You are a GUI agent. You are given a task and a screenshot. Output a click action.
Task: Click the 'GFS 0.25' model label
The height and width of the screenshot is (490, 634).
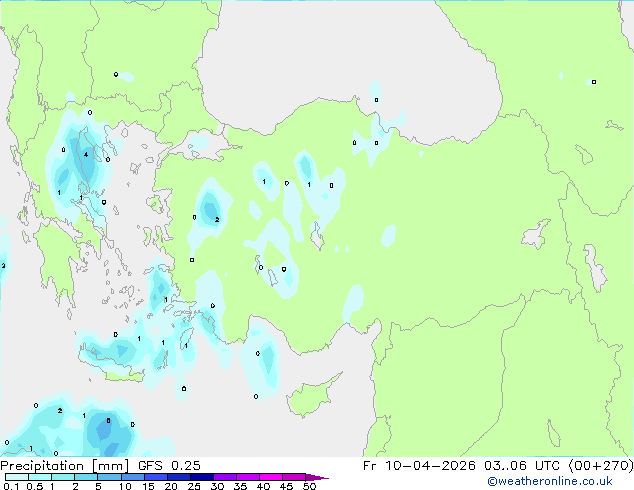[x=169, y=466]
